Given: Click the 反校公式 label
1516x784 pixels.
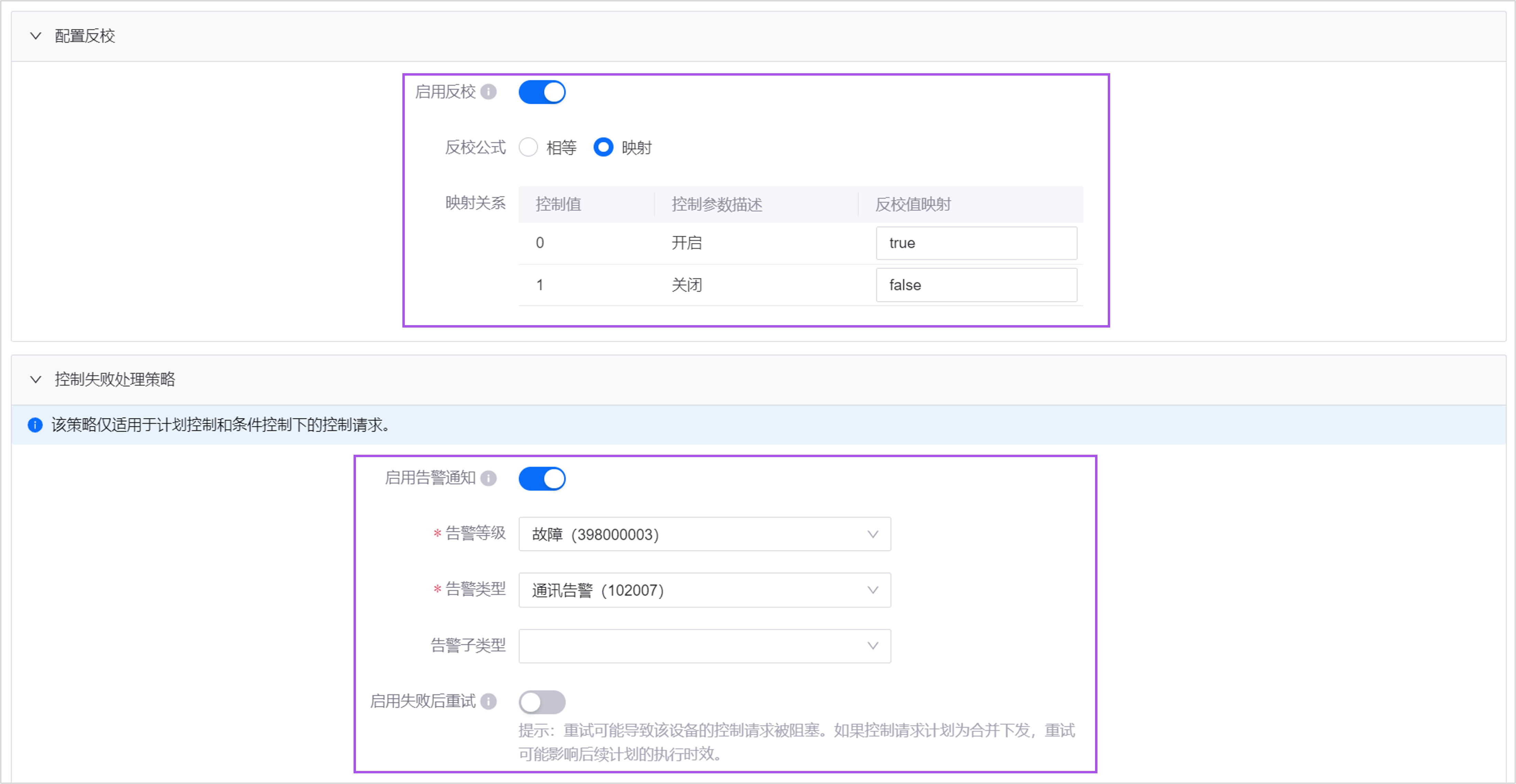Looking at the screenshot, I should (x=475, y=147).
